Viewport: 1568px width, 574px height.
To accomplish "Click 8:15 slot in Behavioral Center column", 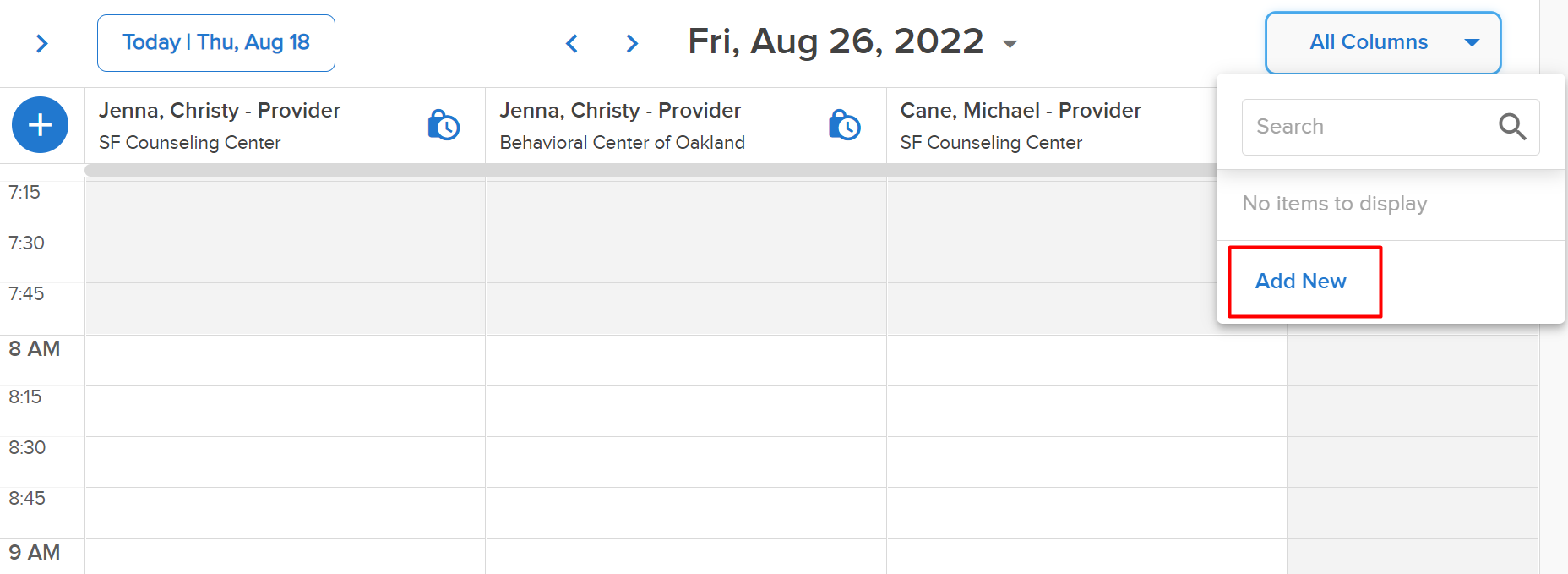I will [686, 412].
